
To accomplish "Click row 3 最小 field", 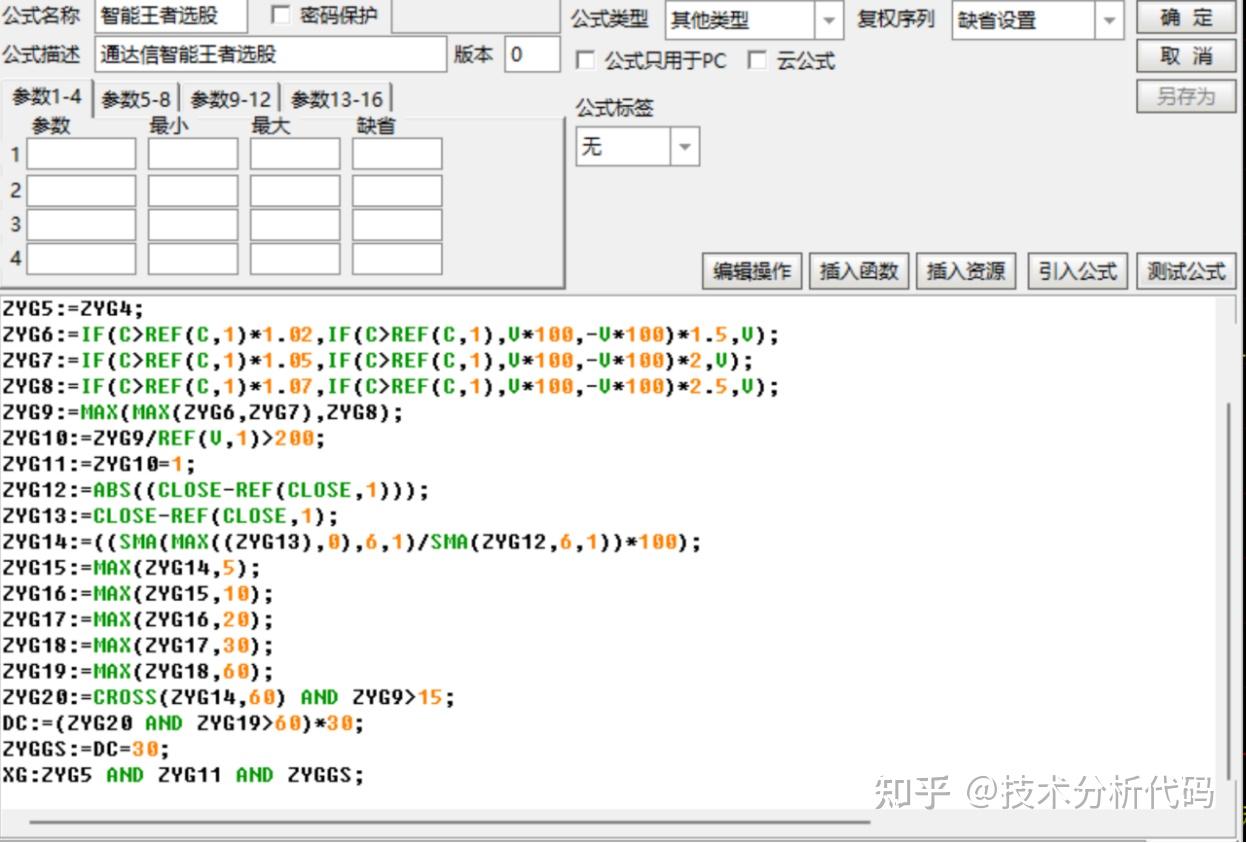I will click(x=193, y=225).
